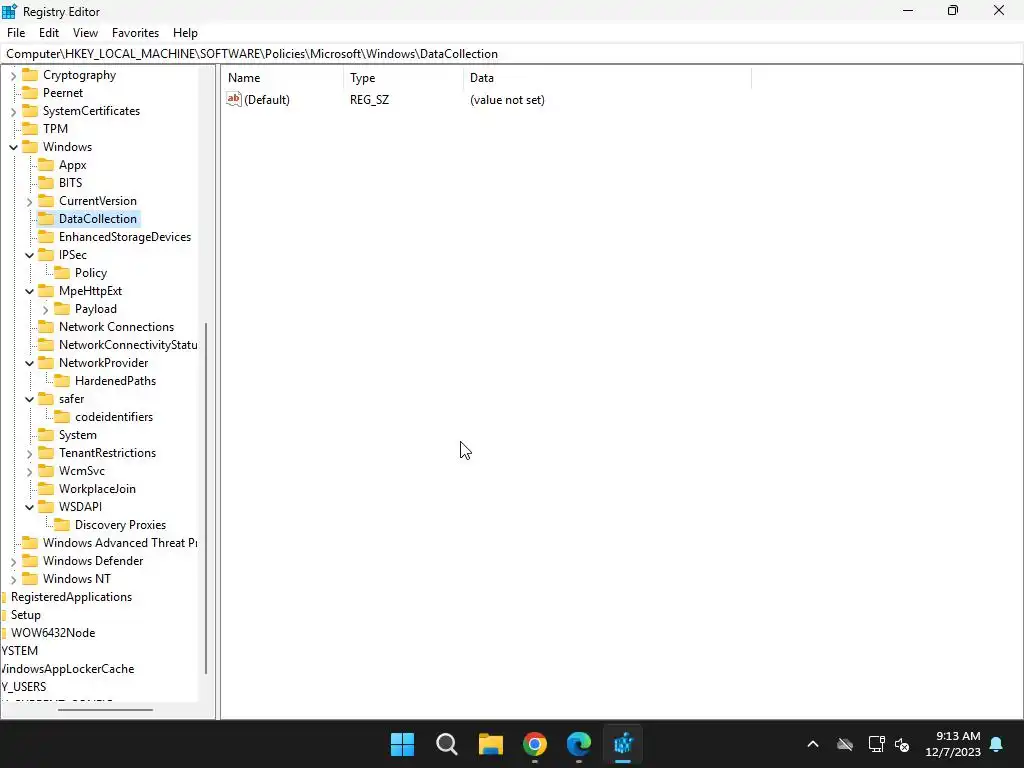The width and height of the screenshot is (1024, 768).
Task: Click the string value icon for (Default)
Action: click(x=234, y=99)
